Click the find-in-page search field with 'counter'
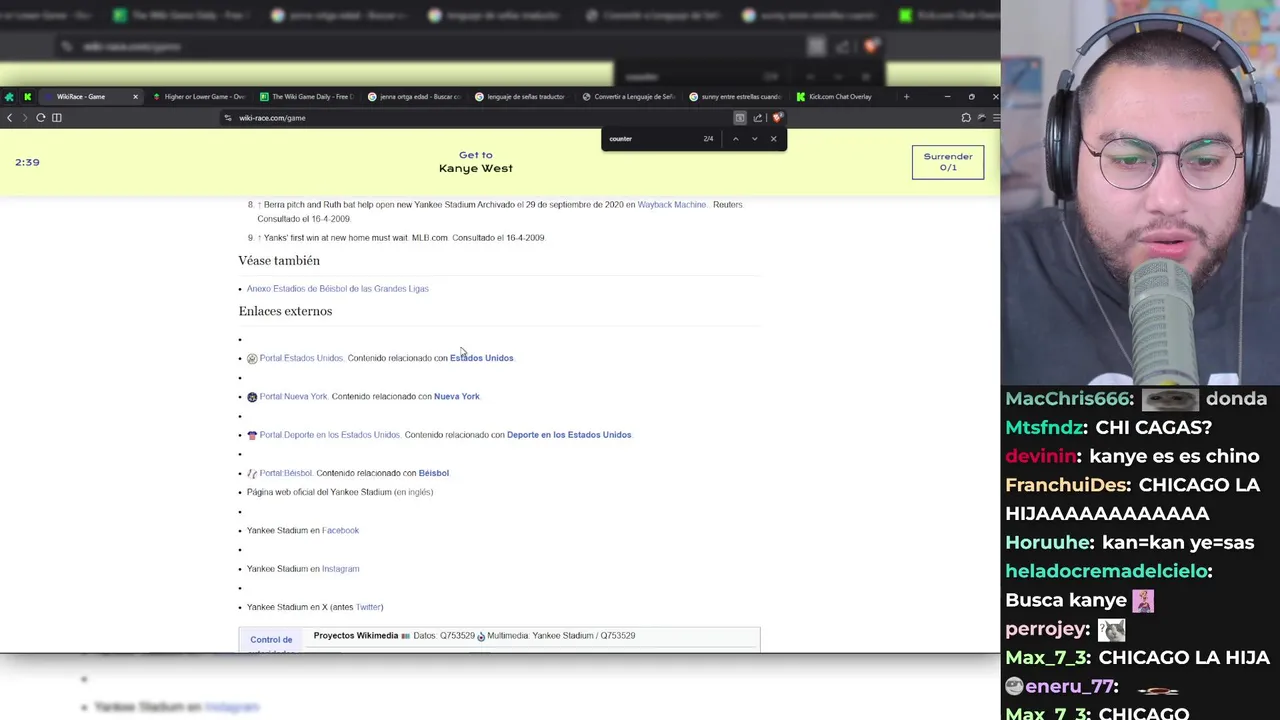The height and width of the screenshot is (720, 1280). tap(652, 139)
